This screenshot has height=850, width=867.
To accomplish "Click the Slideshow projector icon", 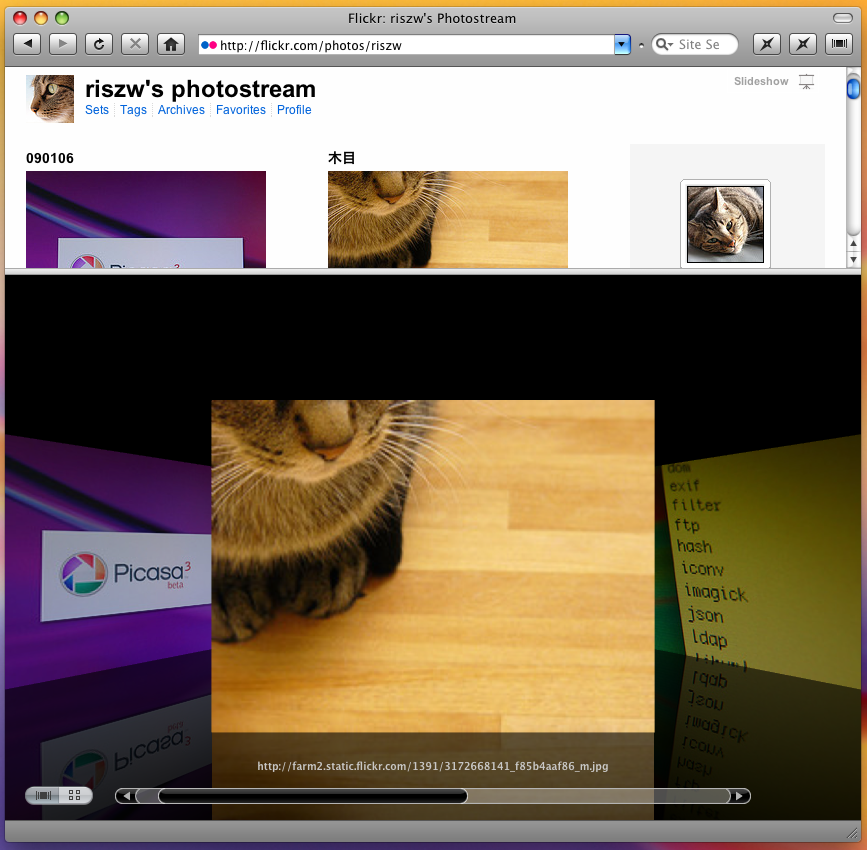I will [x=807, y=82].
